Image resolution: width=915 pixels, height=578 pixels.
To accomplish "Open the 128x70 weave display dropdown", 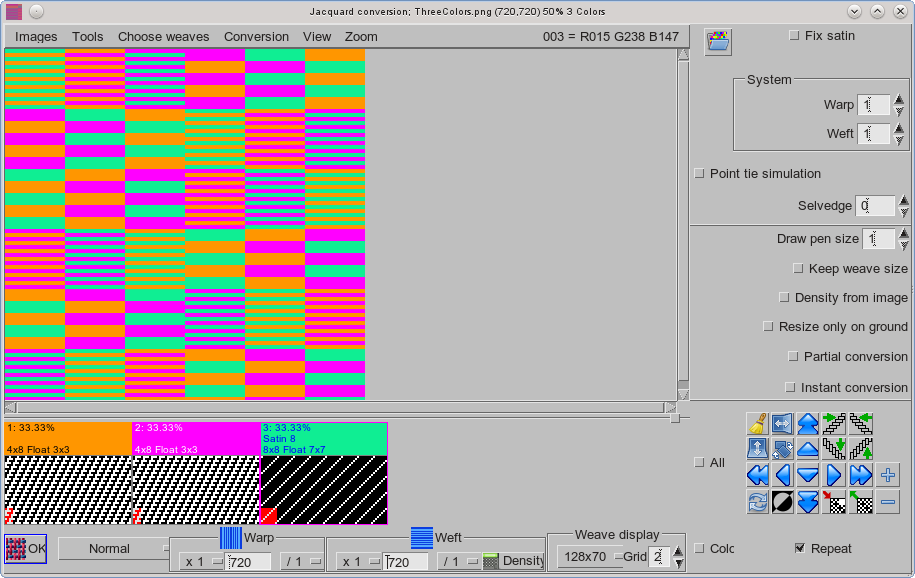I will coord(589,556).
